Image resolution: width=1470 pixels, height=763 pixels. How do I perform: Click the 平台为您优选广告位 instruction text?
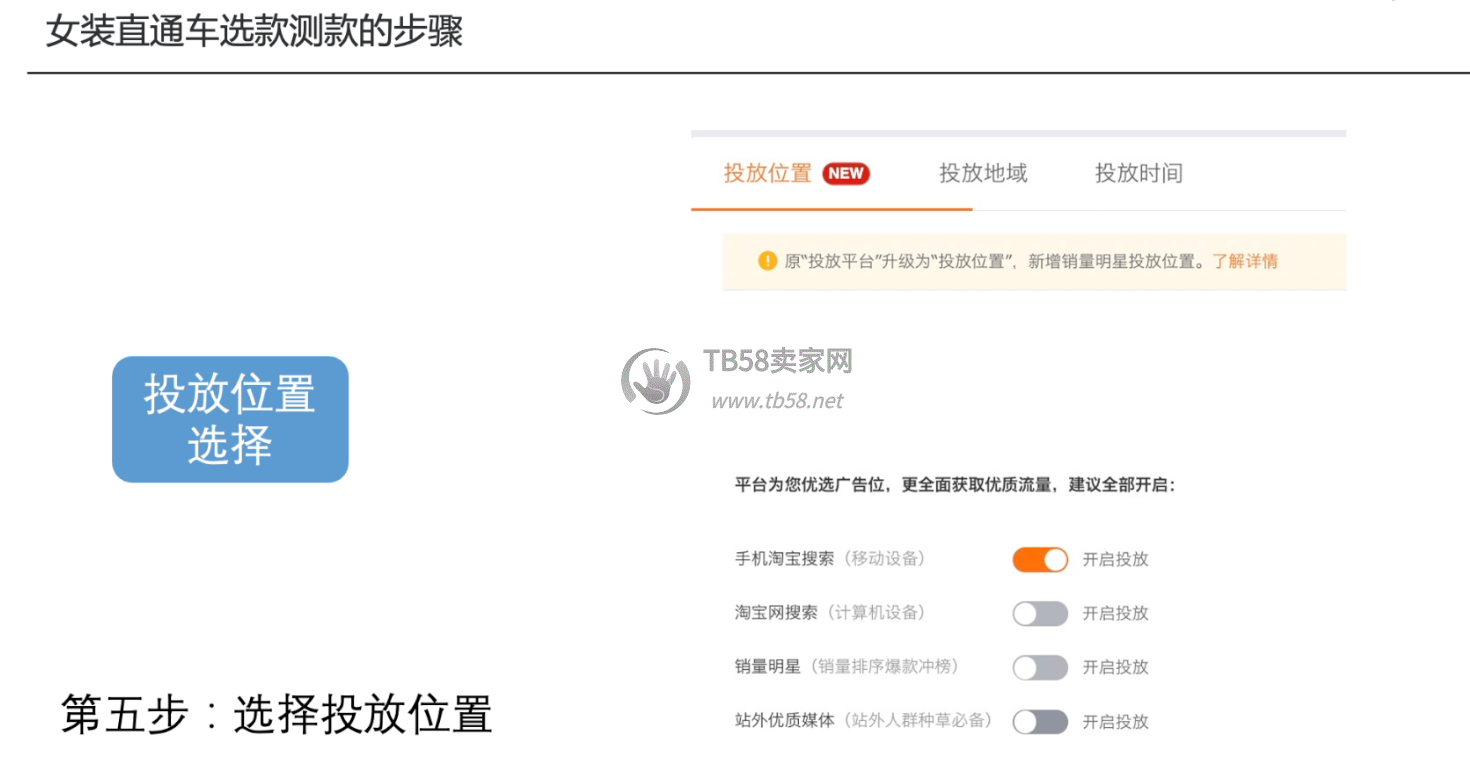(x=955, y=486)
